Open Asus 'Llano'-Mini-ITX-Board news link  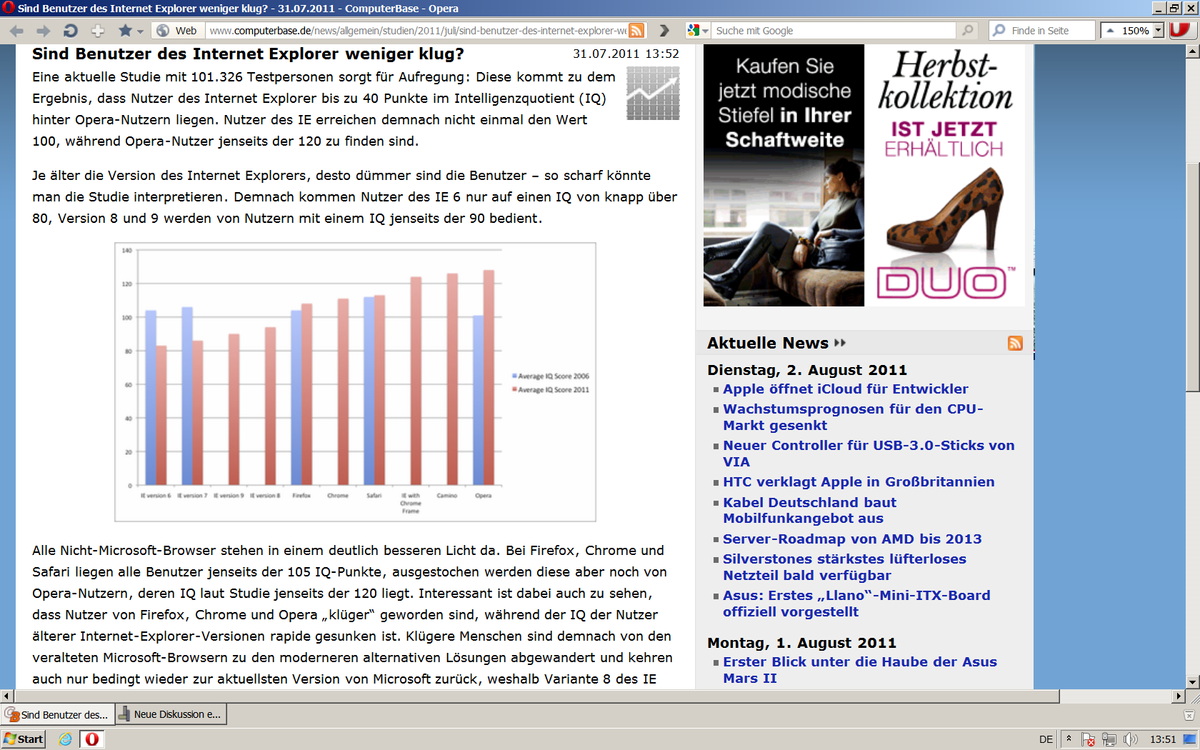click(857, 603)
